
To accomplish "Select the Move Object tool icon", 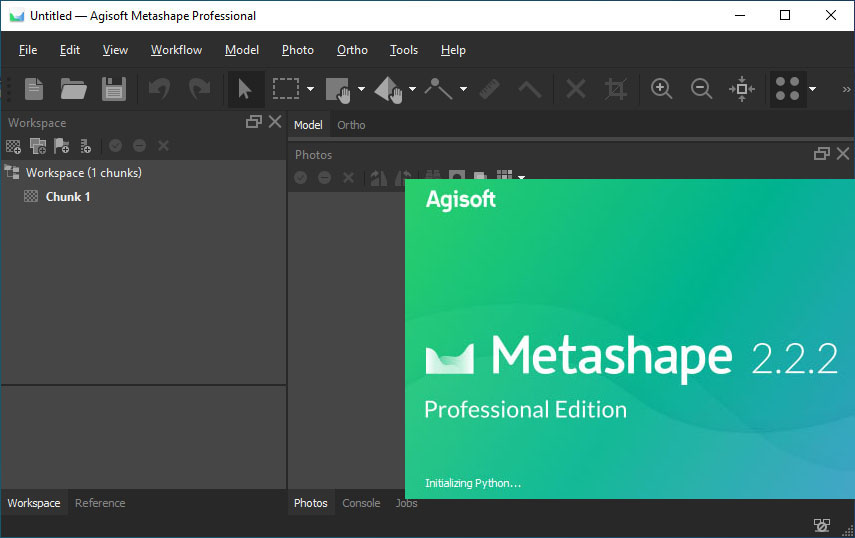I will (x=388, y=89).
